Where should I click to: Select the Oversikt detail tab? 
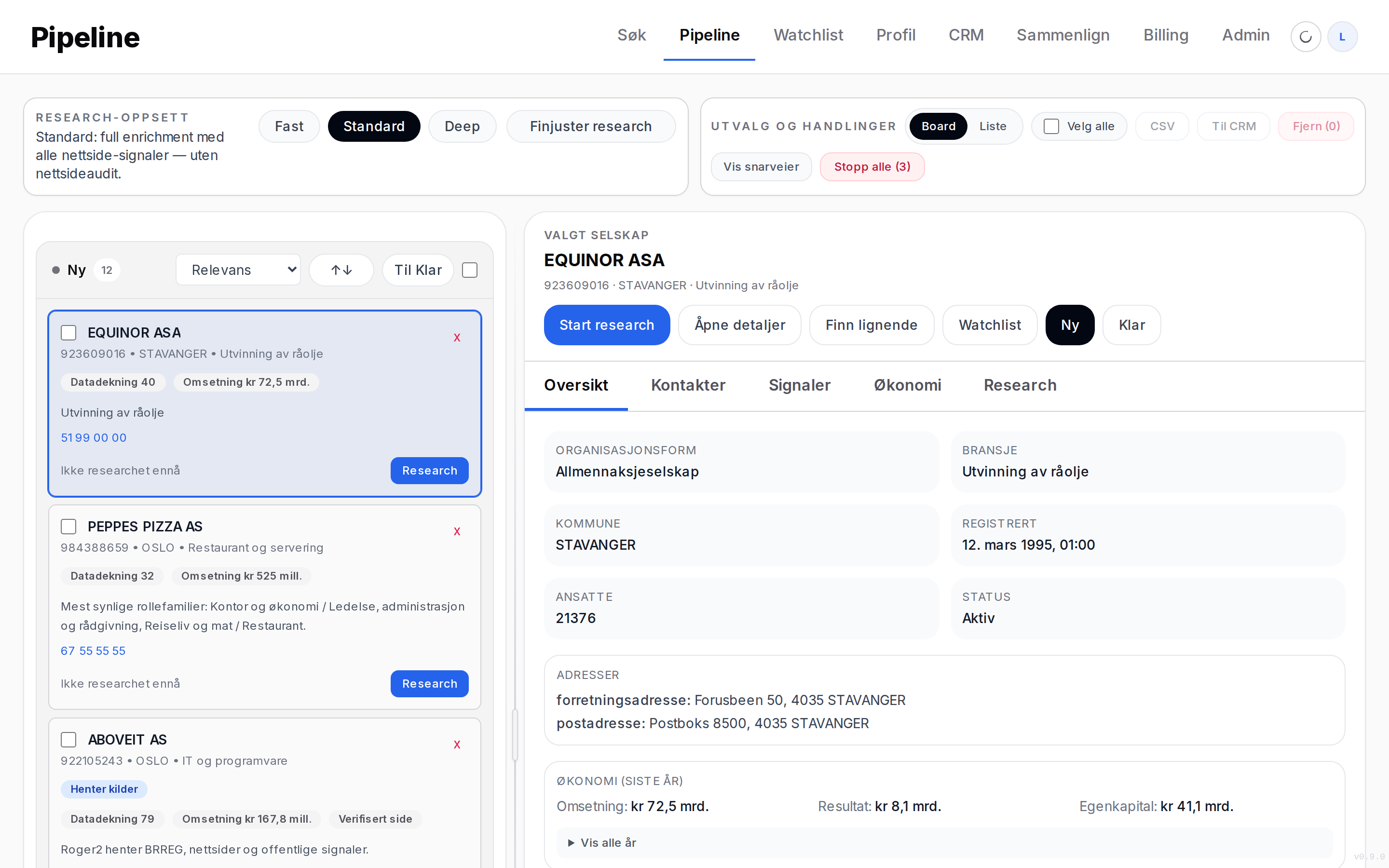[x=576, y=385]
